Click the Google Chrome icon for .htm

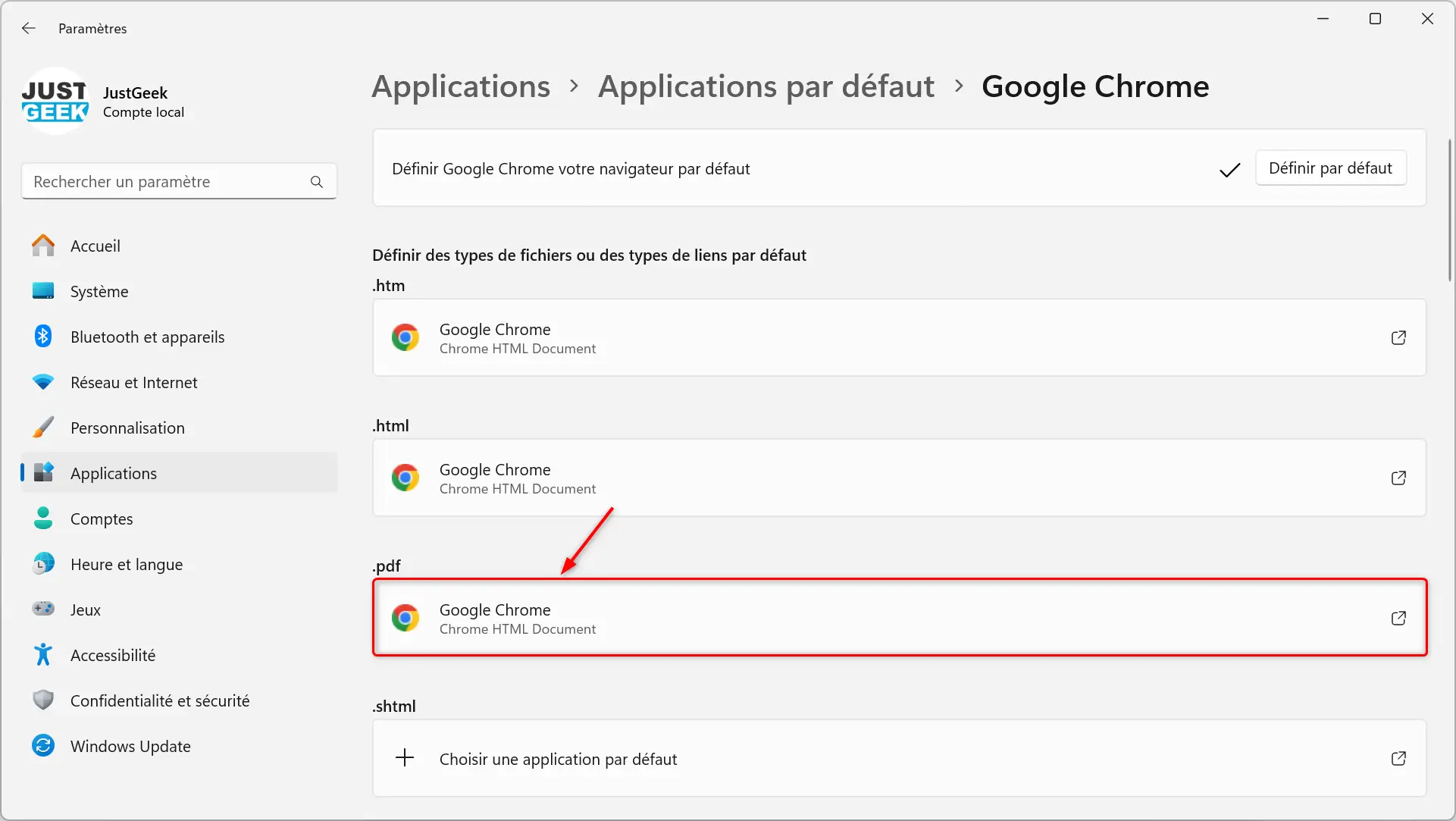404,338
